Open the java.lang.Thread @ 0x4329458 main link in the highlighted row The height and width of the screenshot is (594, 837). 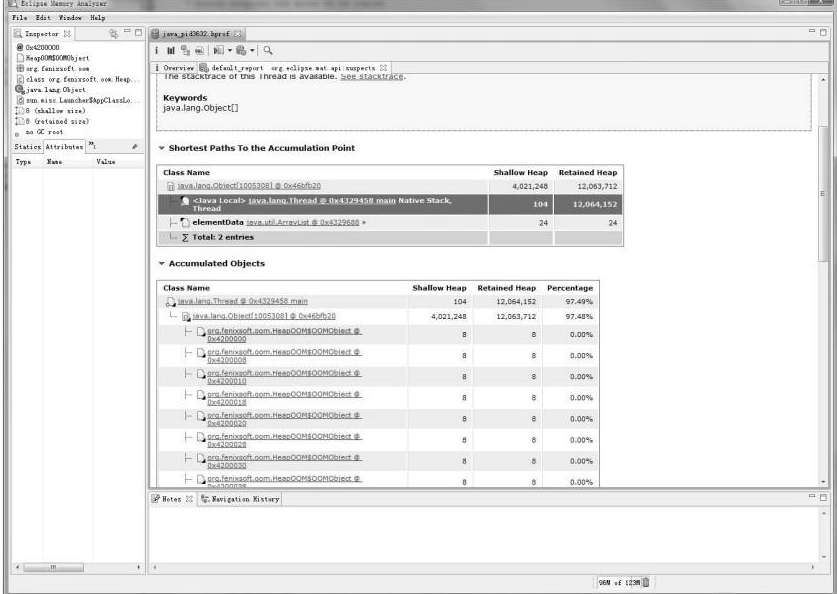tap(322, 201)
